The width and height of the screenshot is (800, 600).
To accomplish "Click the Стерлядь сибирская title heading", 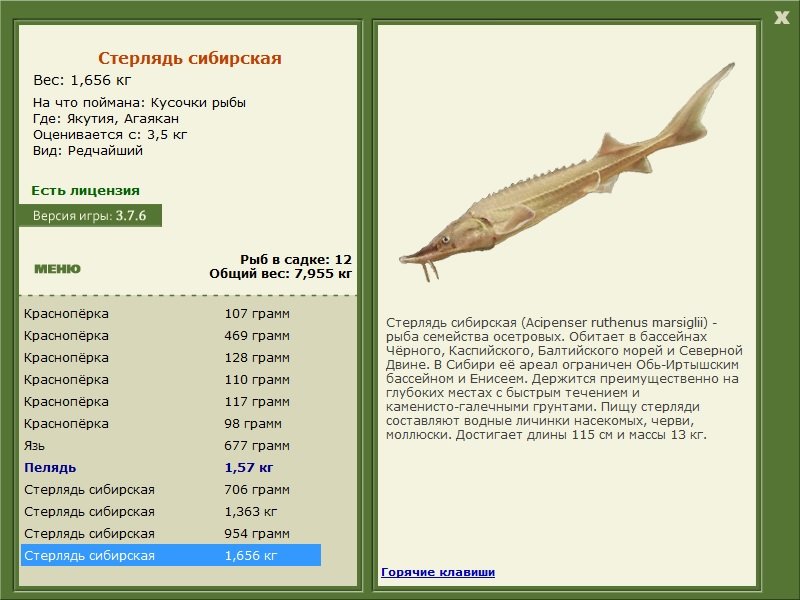I will tap(190, 58).
